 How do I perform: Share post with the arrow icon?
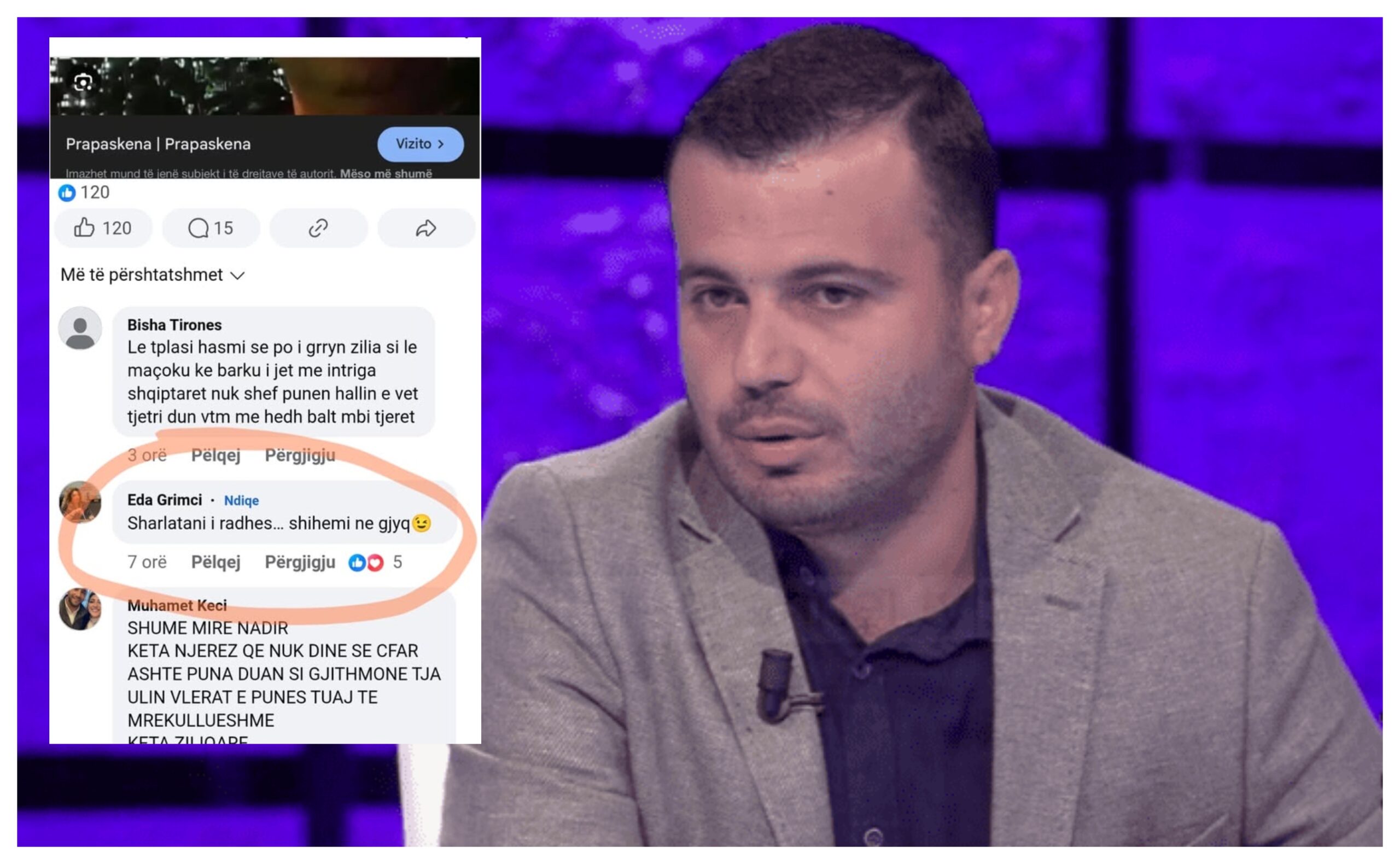(426, 228)
